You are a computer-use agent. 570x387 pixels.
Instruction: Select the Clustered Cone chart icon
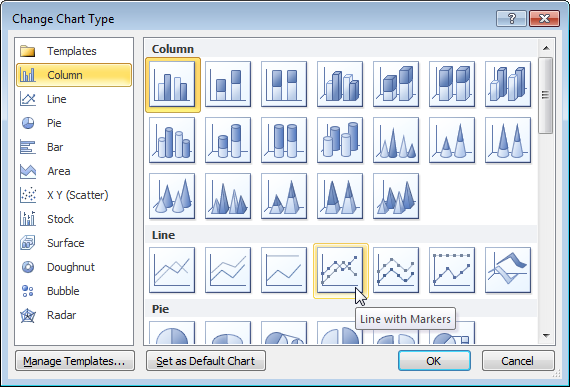(x=396, y=140)
